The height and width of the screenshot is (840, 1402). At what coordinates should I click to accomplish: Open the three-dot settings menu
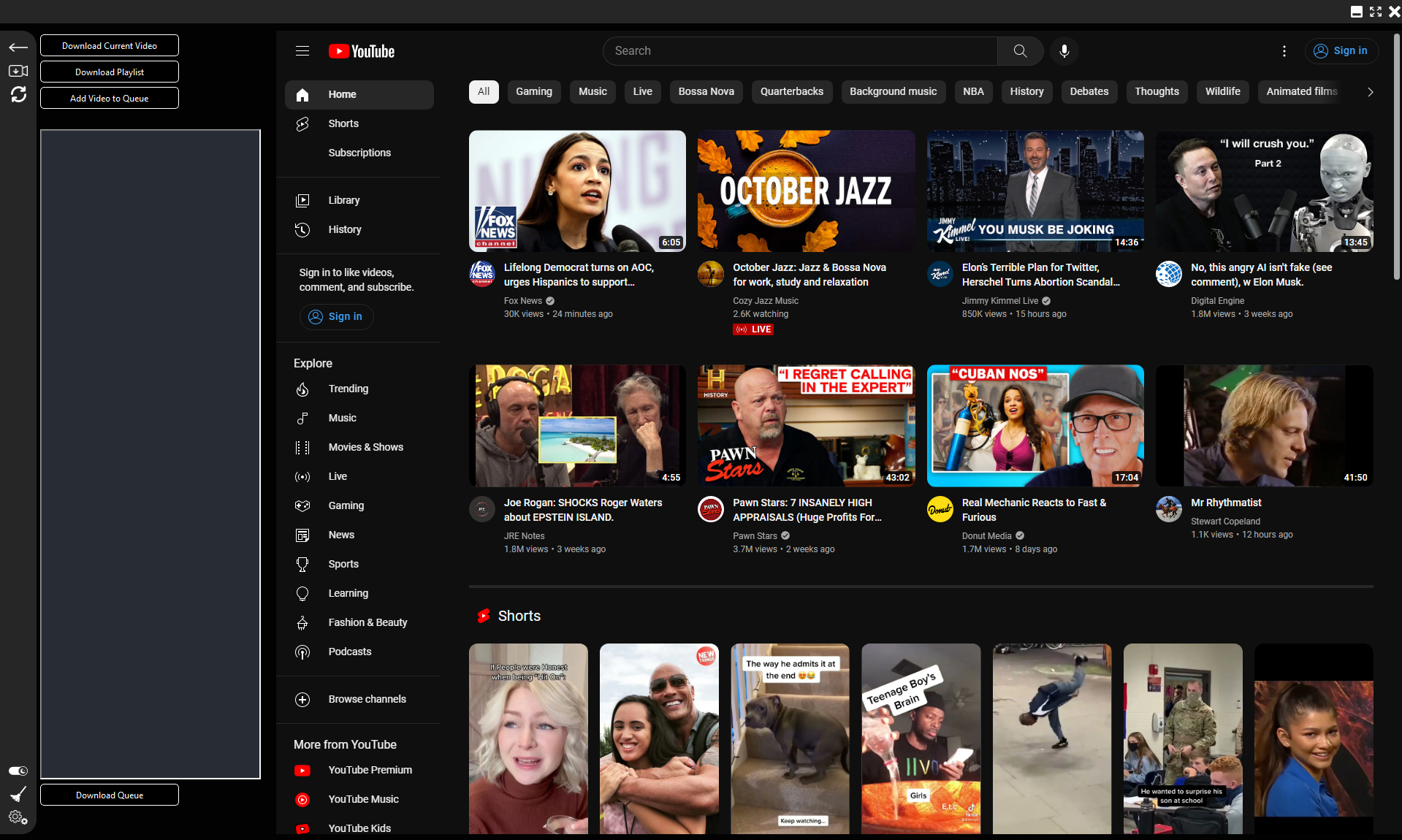[1284, 51]
